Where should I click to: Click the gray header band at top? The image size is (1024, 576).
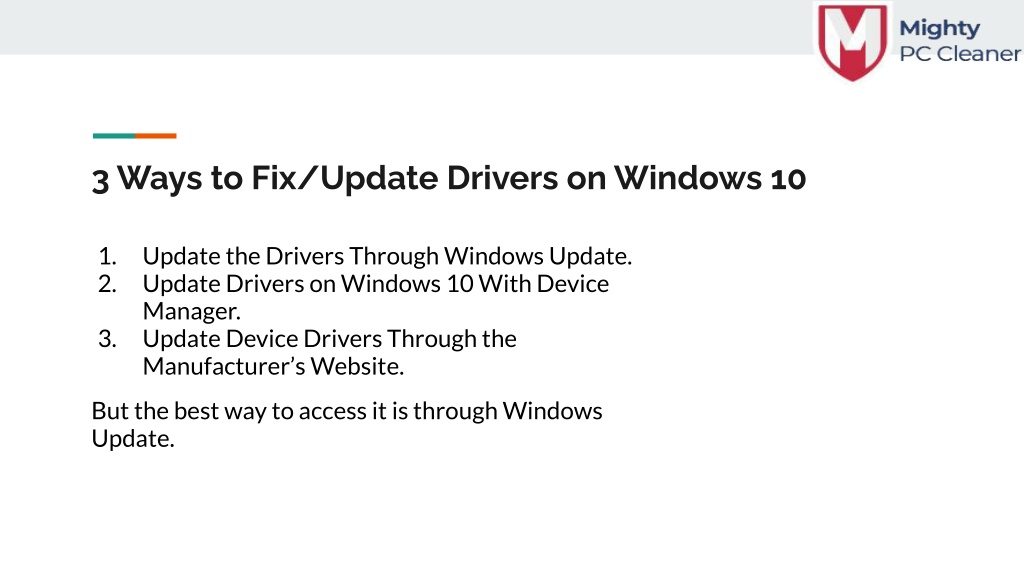pos(405,27)
